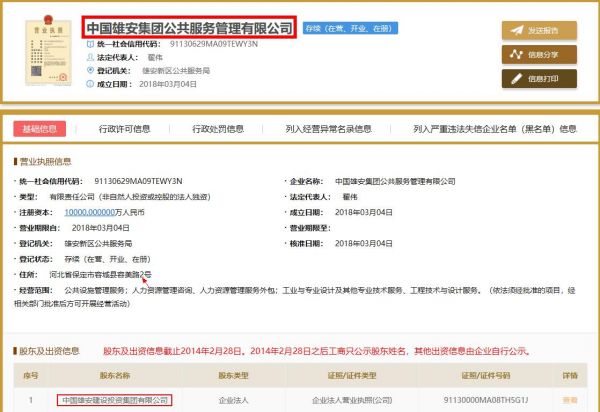Image resolution: width=600 pixels, height=412 pixels.
Task: Click 企业法人营业执照(公司) cell
Action: 352,400
